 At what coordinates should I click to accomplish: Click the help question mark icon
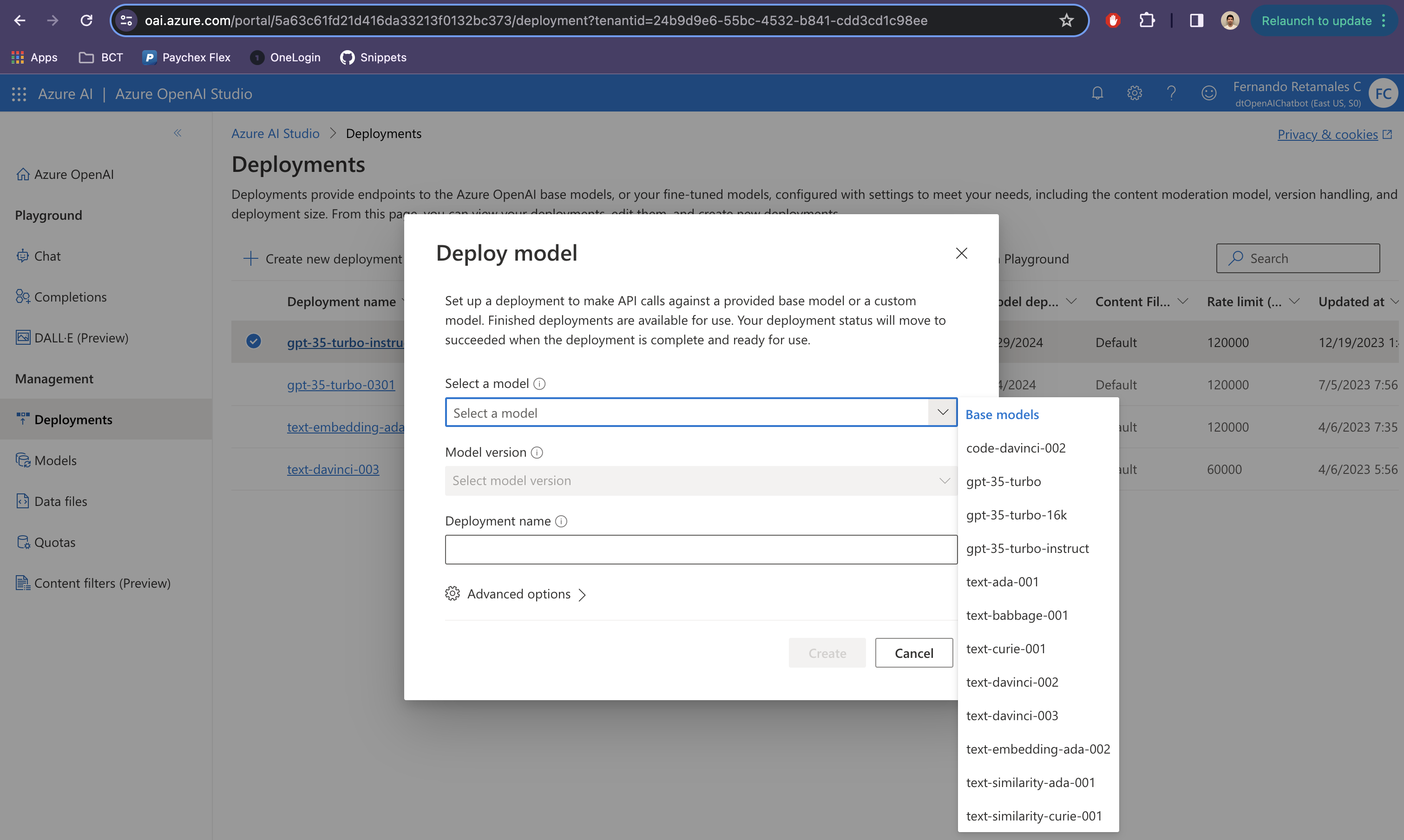(1171, 93)
